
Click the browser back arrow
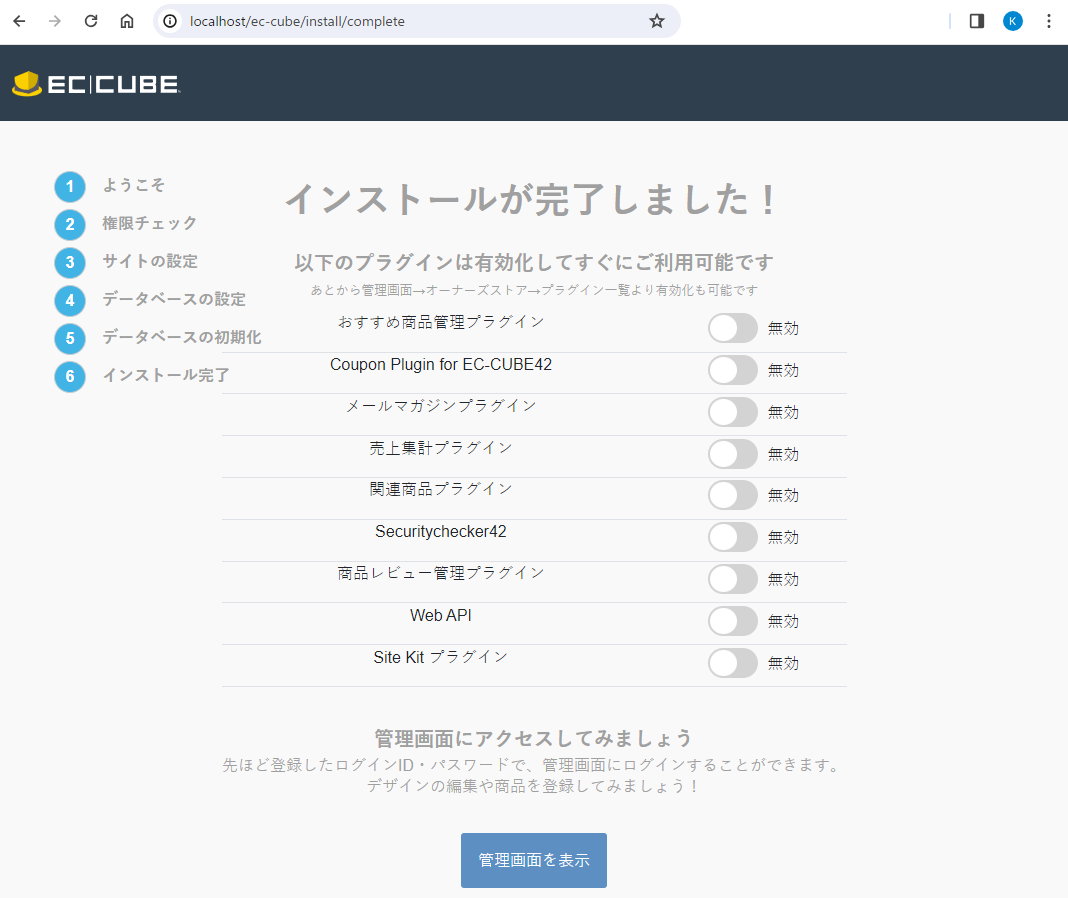click(19, 21)
